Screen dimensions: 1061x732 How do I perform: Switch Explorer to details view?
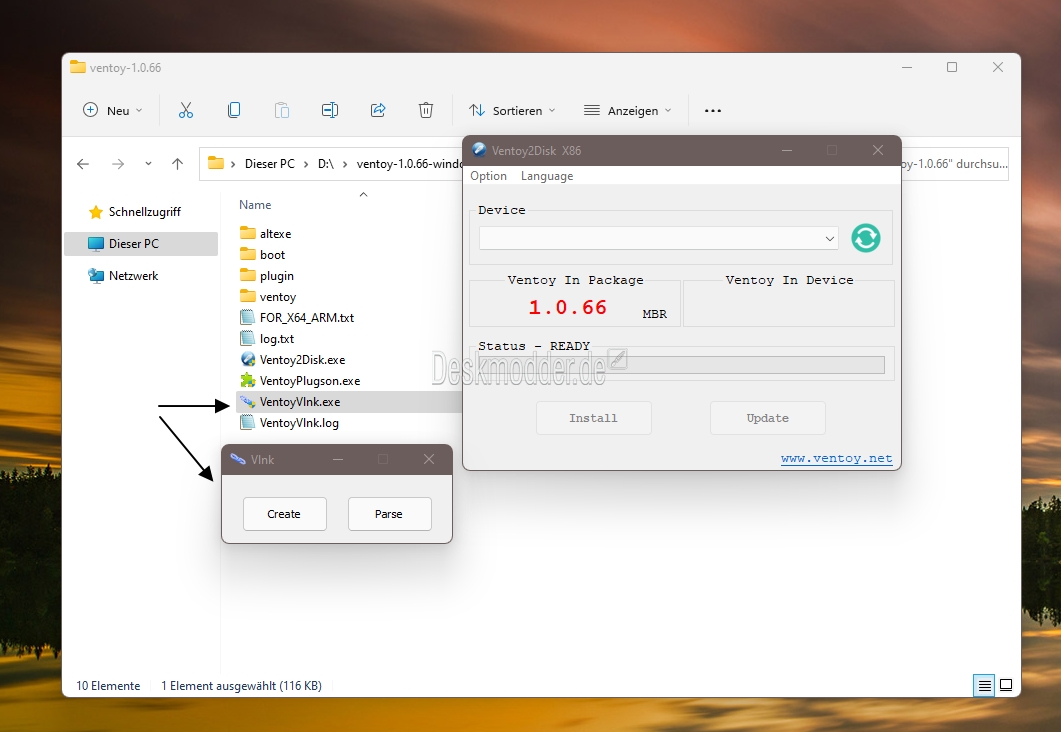(x=985, y=685)
